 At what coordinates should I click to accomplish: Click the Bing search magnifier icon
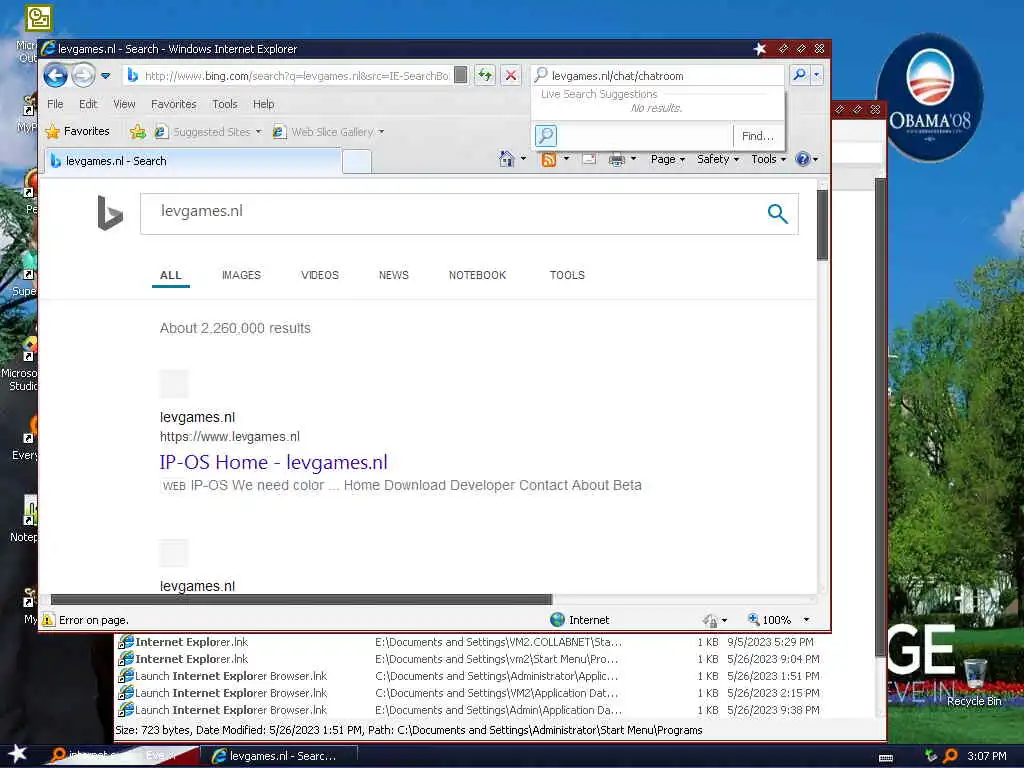(x=777, y=214)
